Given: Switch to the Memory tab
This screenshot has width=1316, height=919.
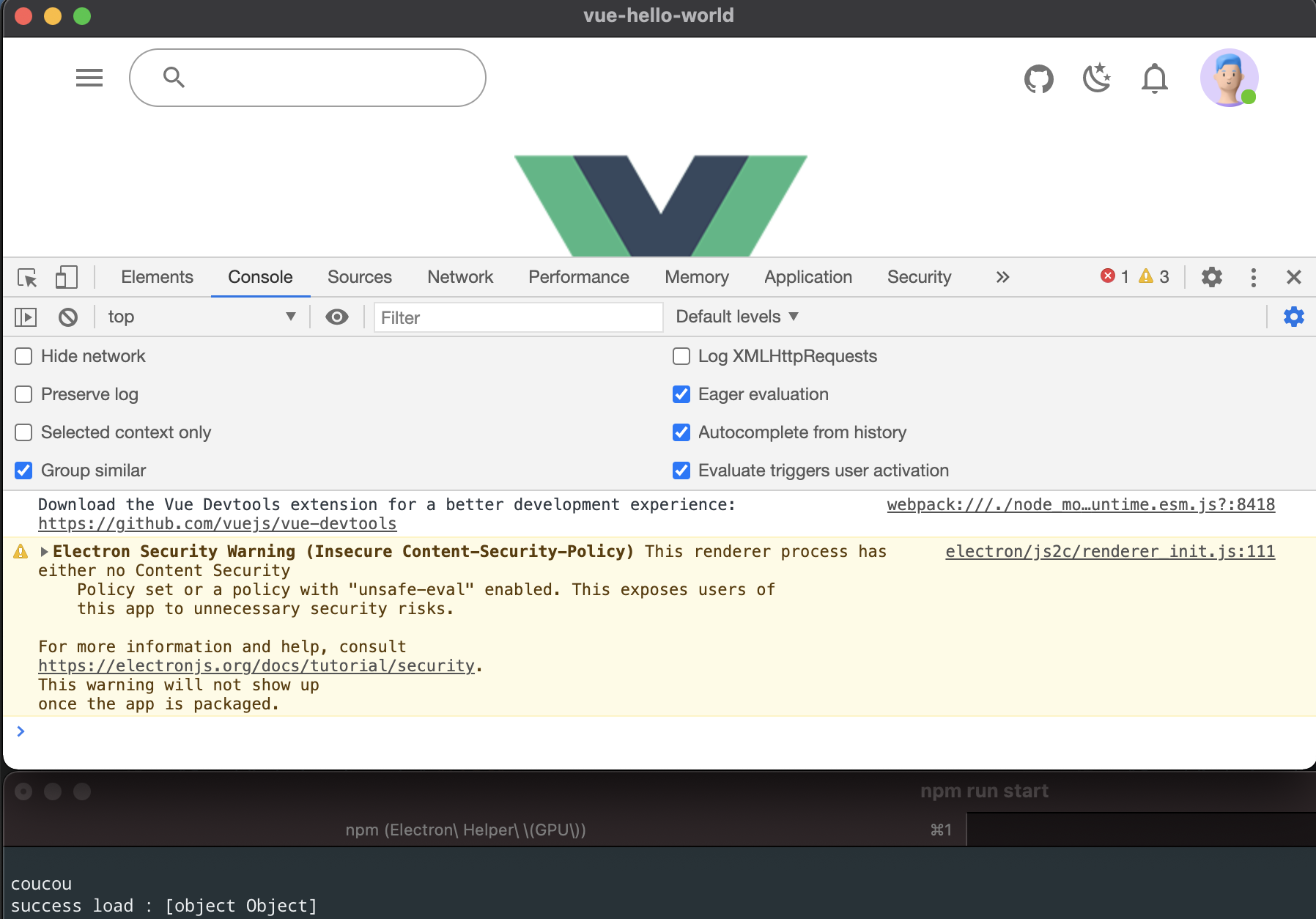Looking at the screenshot, I should click(x=697, y=277).
